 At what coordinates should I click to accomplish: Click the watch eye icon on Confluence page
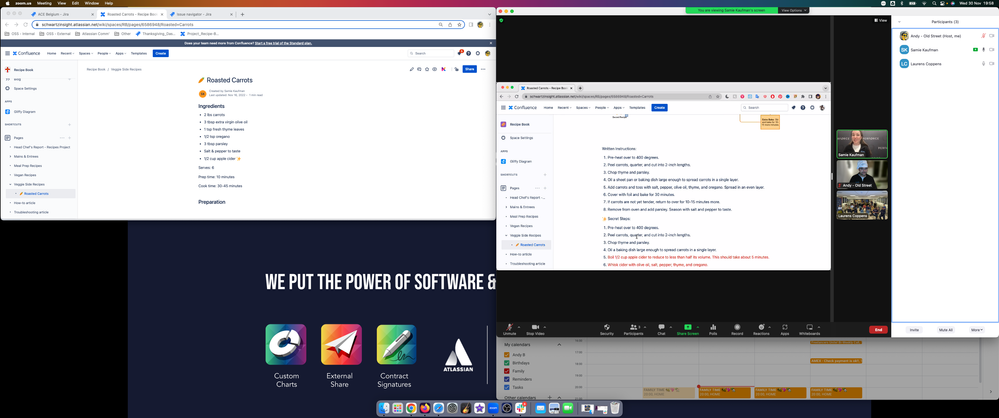[435, 69]
